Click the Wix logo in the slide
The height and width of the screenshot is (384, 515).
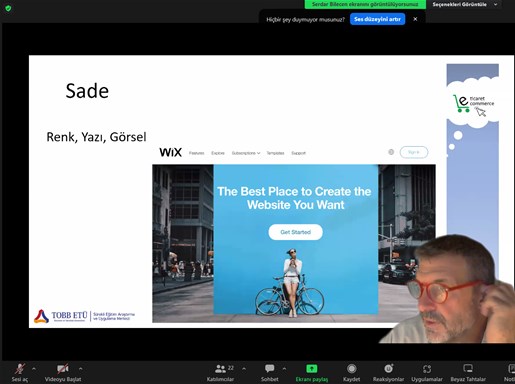click(170, 152)
